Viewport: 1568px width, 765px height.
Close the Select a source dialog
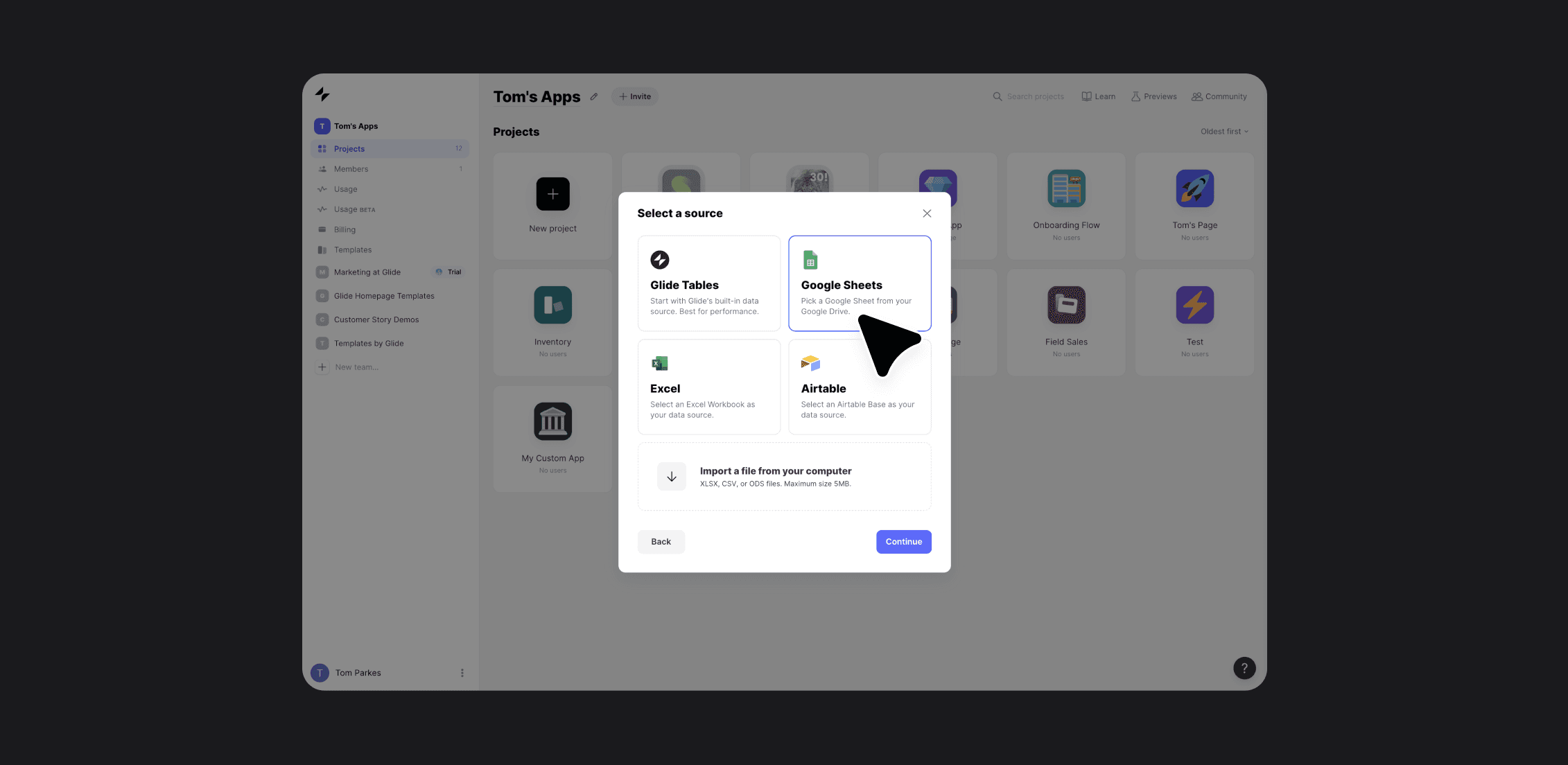click(925, 214)
